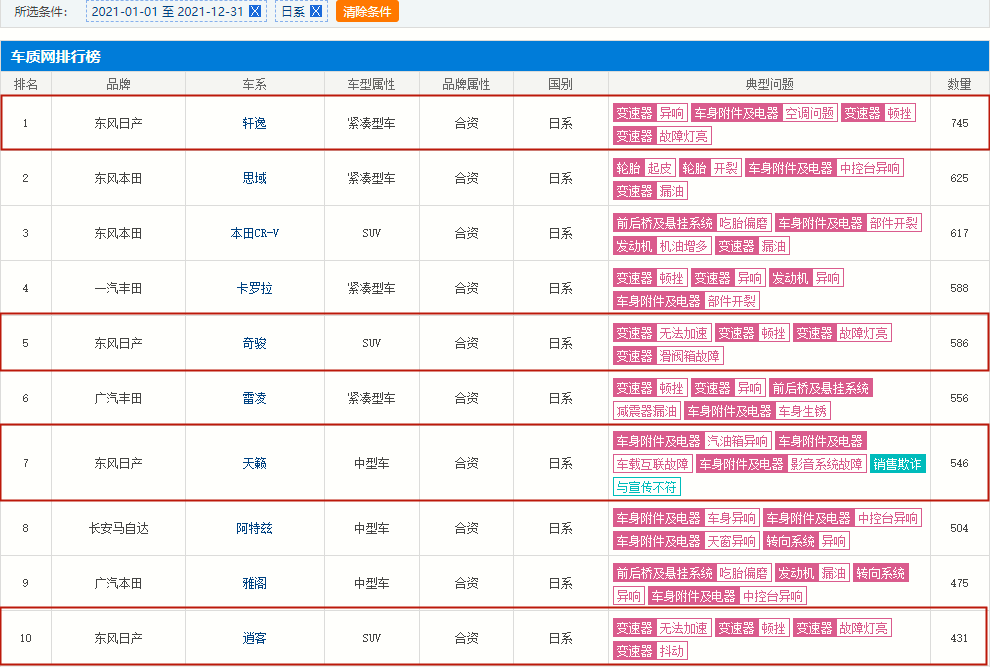Viewport: 990px width, 667px height.
Task: Click 一汽丰田 brand cell
Action: (118, 288)
